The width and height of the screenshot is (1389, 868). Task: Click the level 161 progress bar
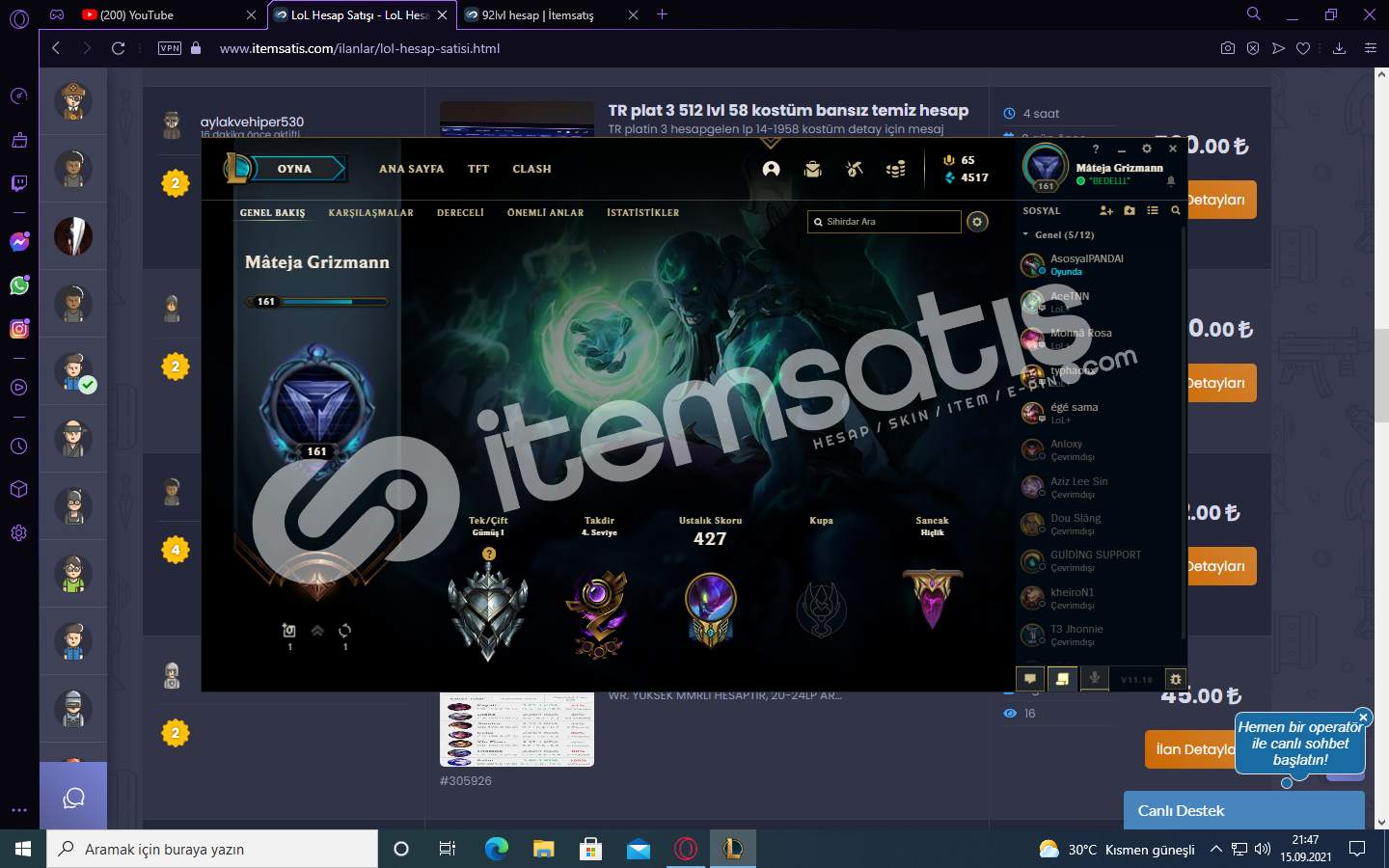[317, 302]
